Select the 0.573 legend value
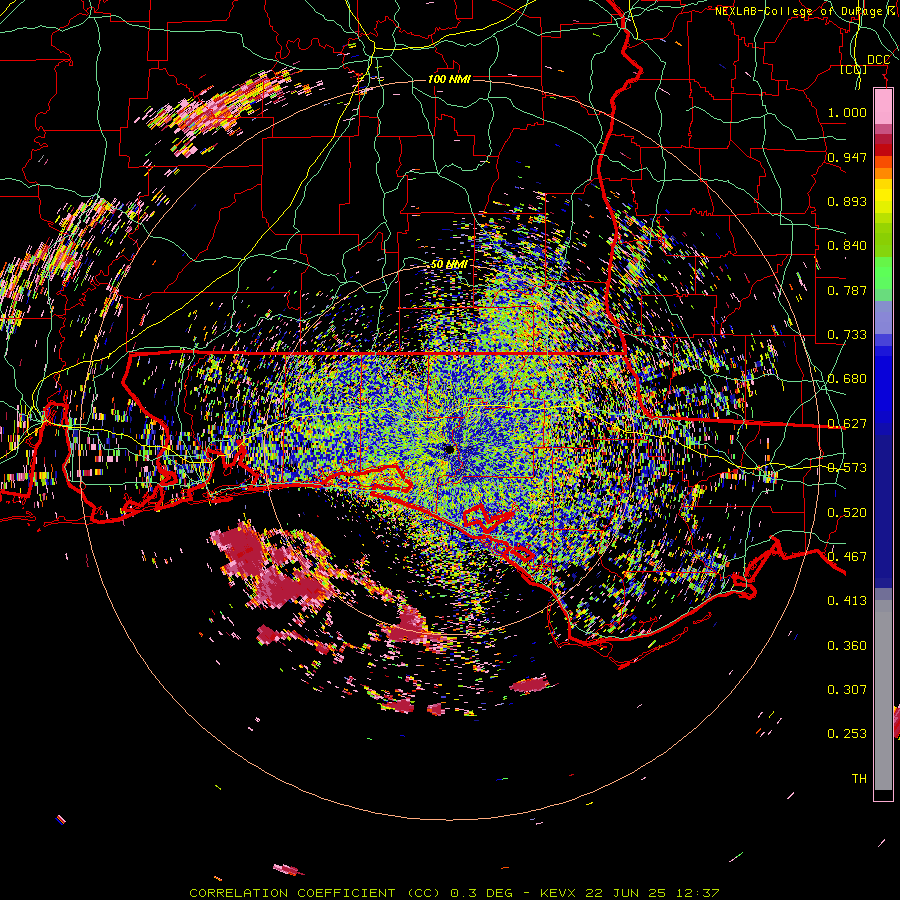The width and height of the screenshot is (900, 900). pos(847,468)
